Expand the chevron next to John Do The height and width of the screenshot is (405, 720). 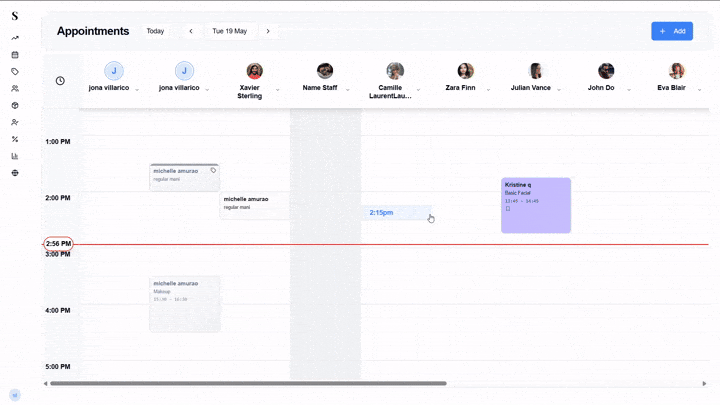pyautogui.click(x=629, y=90)
